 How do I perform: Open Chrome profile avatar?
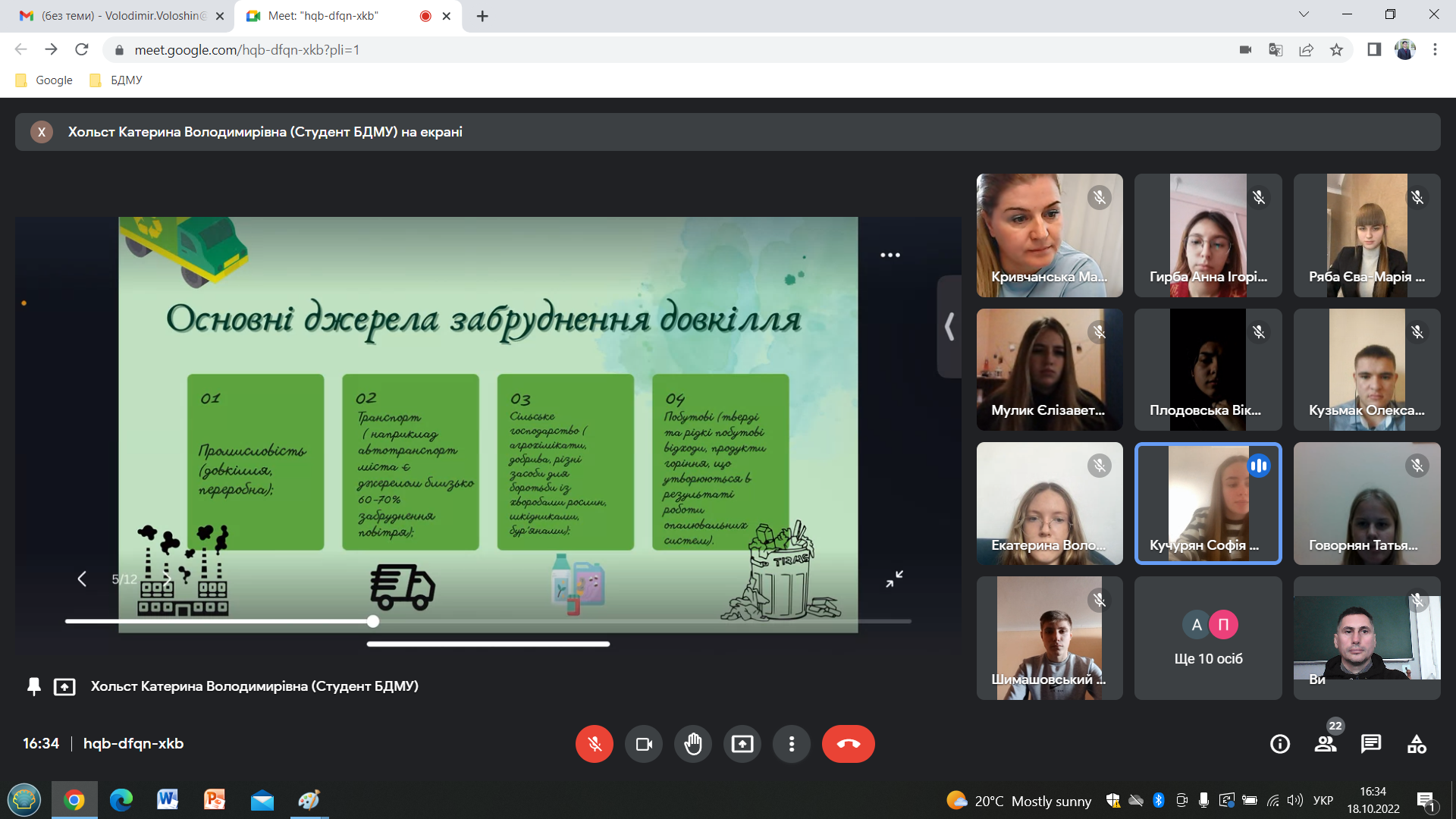[x=1405, y=50]
